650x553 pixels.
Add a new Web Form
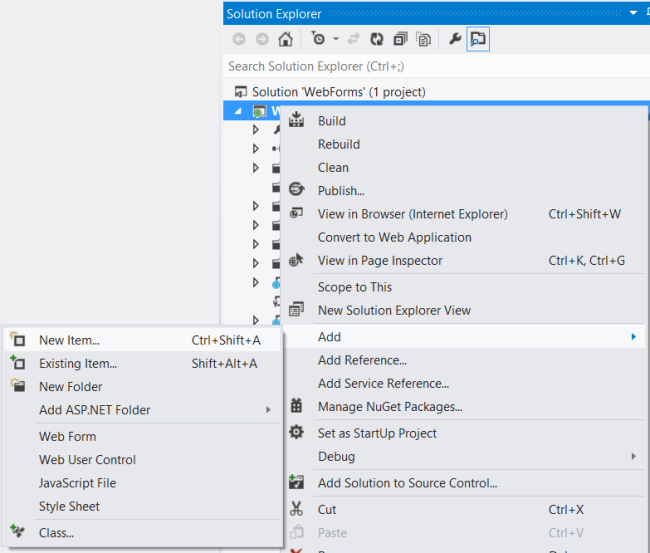67,436
